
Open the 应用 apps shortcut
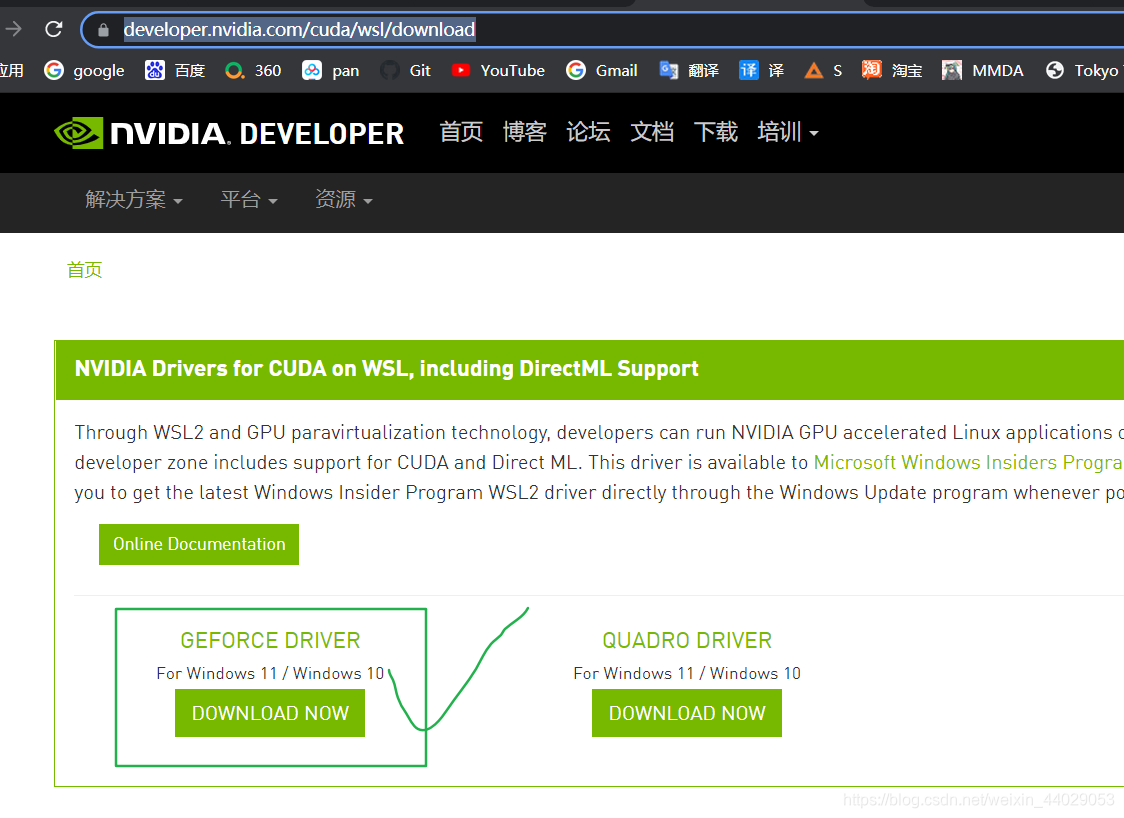(11, 70)
